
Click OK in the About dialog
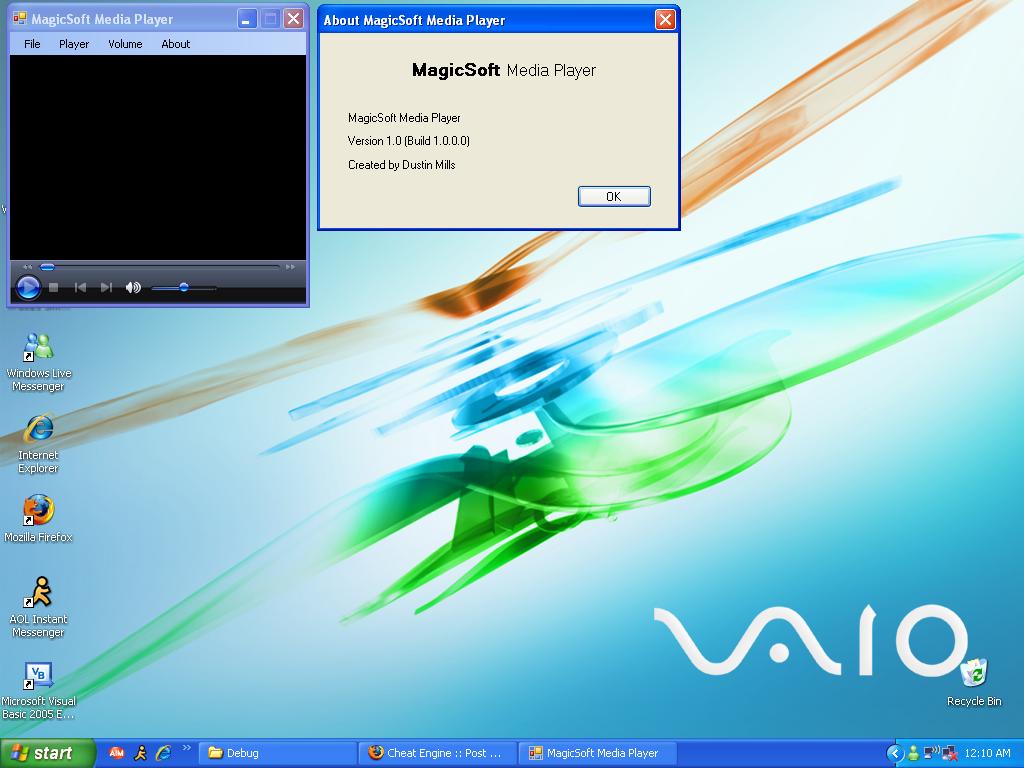point(614,197)
